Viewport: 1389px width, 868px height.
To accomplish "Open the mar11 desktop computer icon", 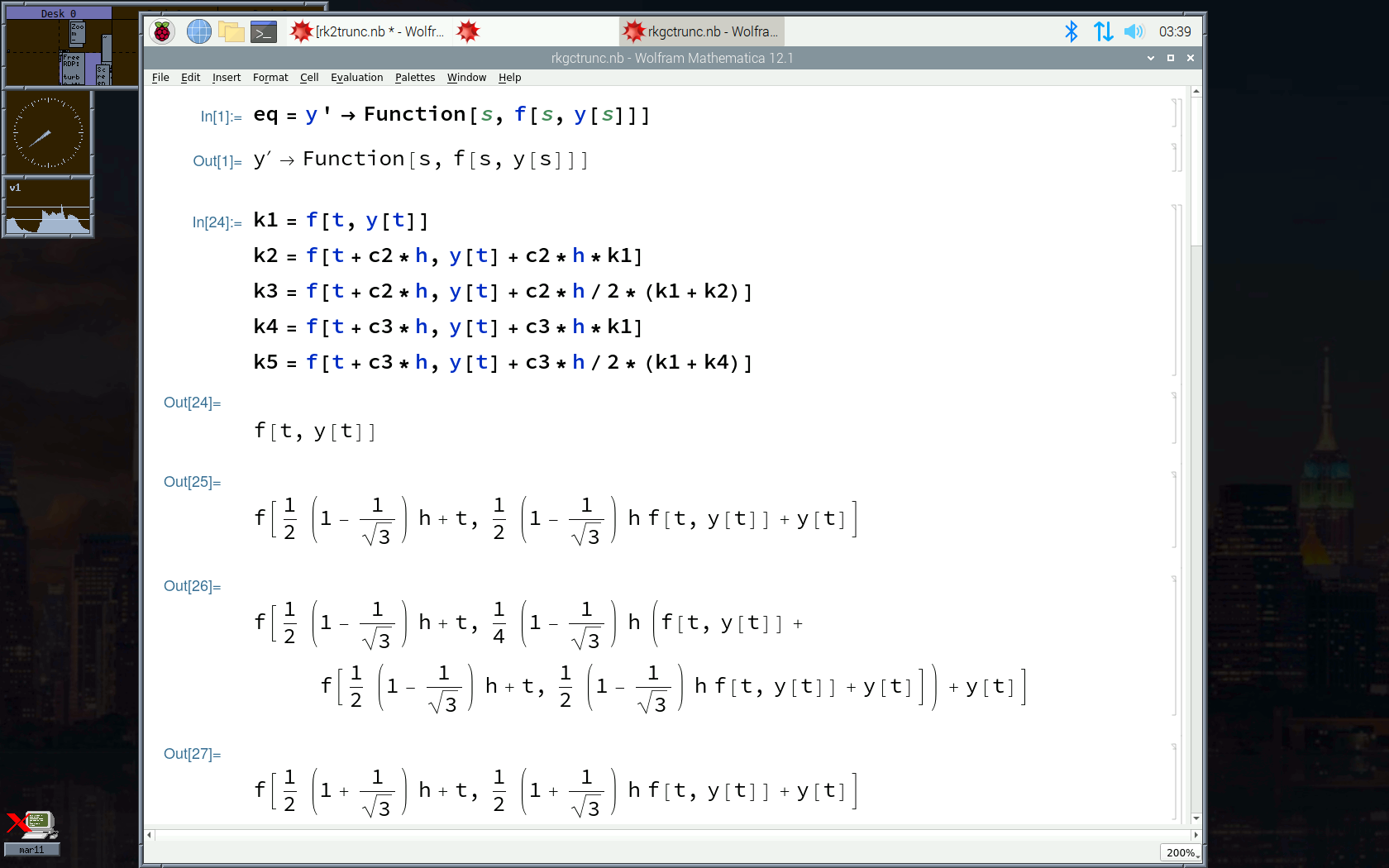I will pyautogui.click(x=33, y=828).
